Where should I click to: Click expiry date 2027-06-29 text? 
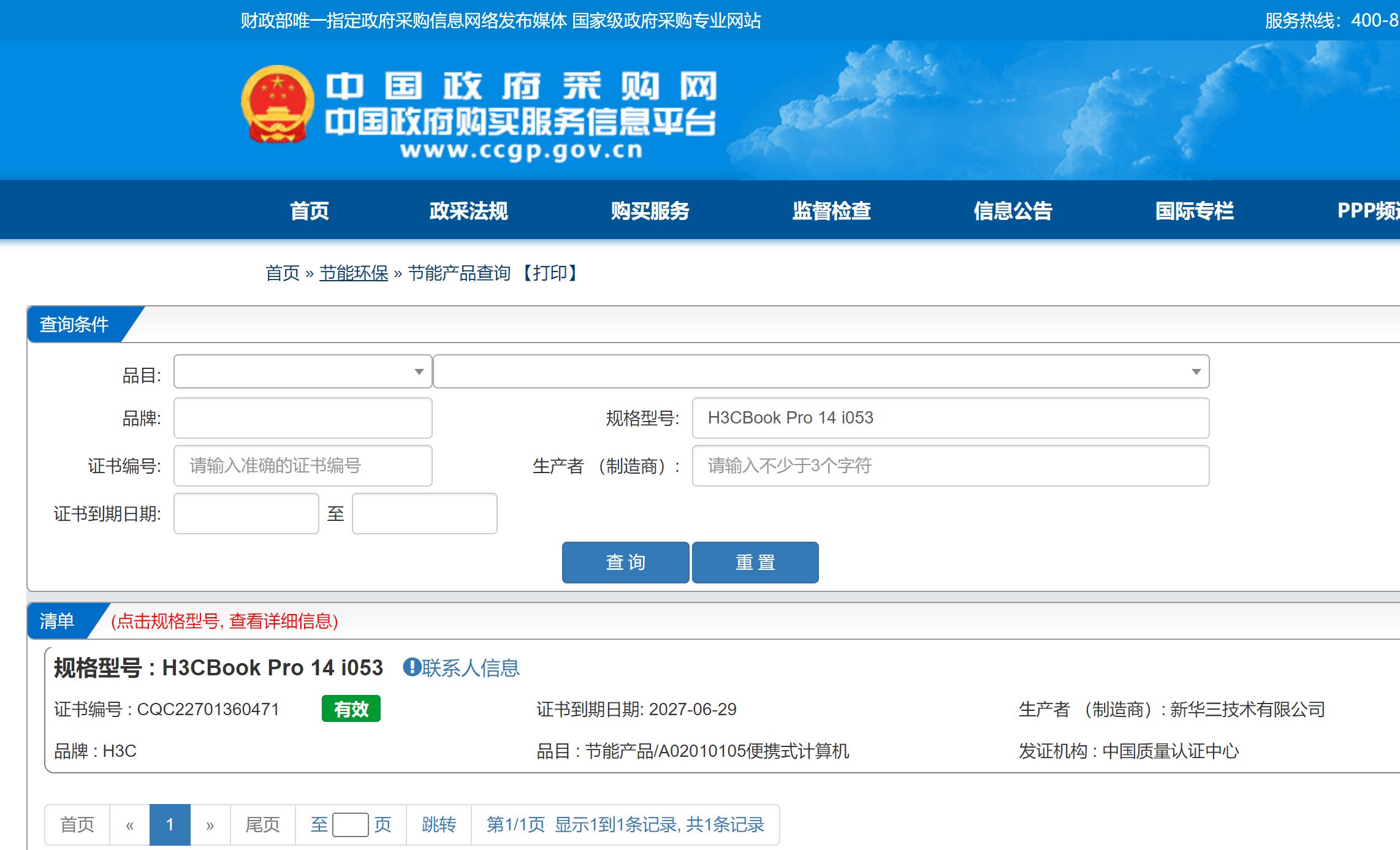point(693,709)
